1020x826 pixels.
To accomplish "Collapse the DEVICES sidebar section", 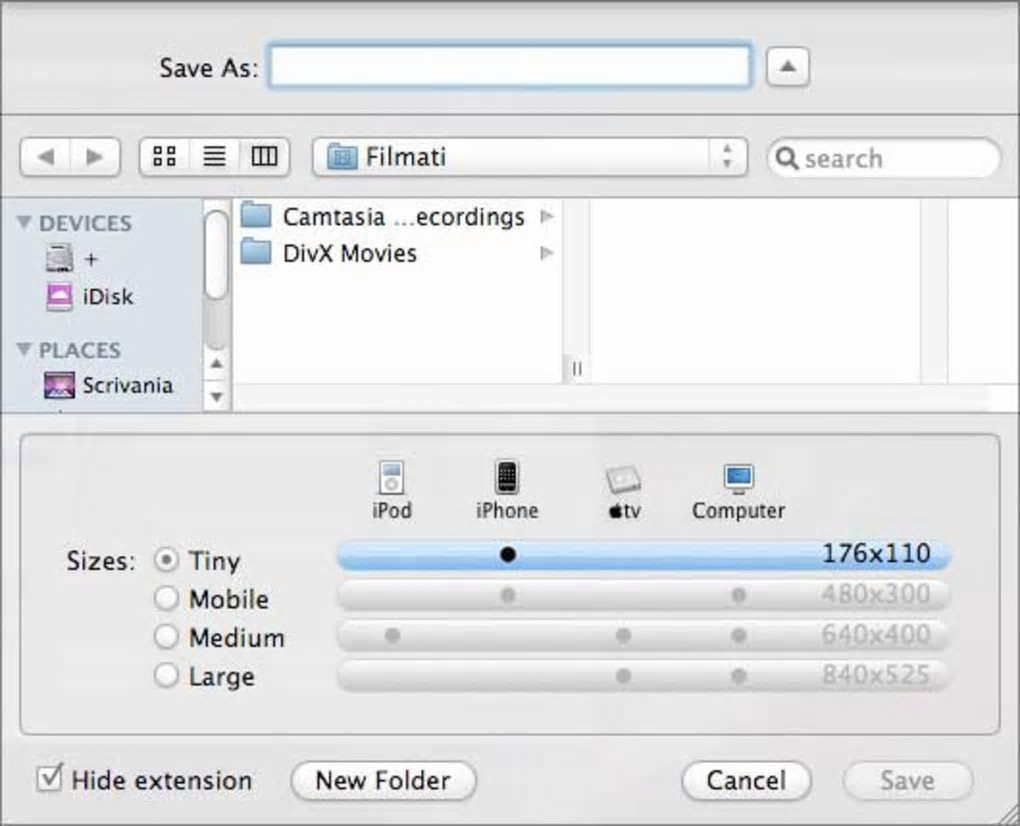I will click(x=25, y=223).
